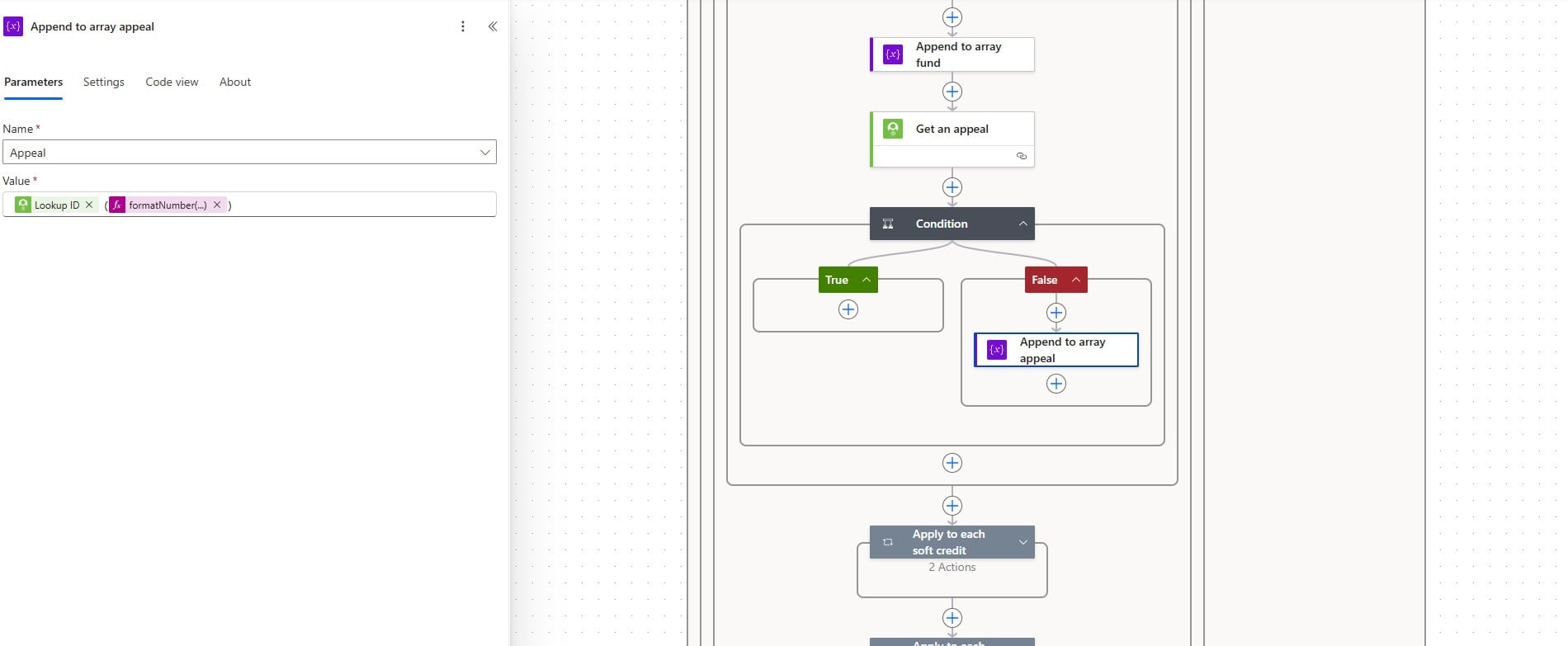
Task: Open the formatNumber expression token
Action: coord(168,205)
